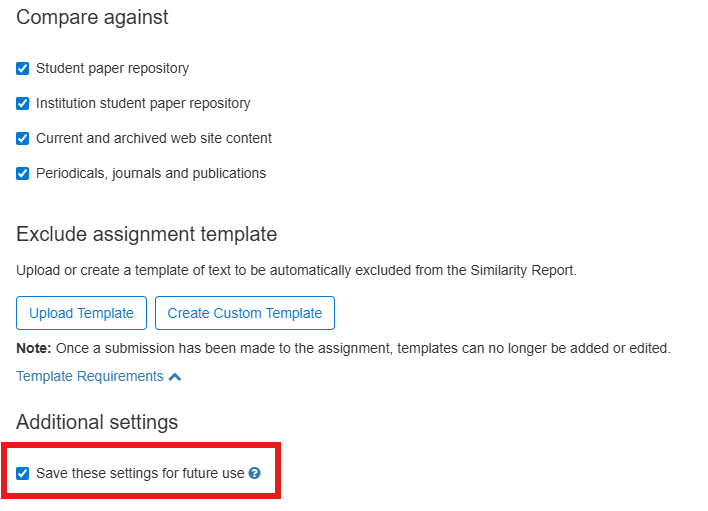708x511 pixels.
Task: Uncheck the Student paper repository checkbox
Action: 23,69
